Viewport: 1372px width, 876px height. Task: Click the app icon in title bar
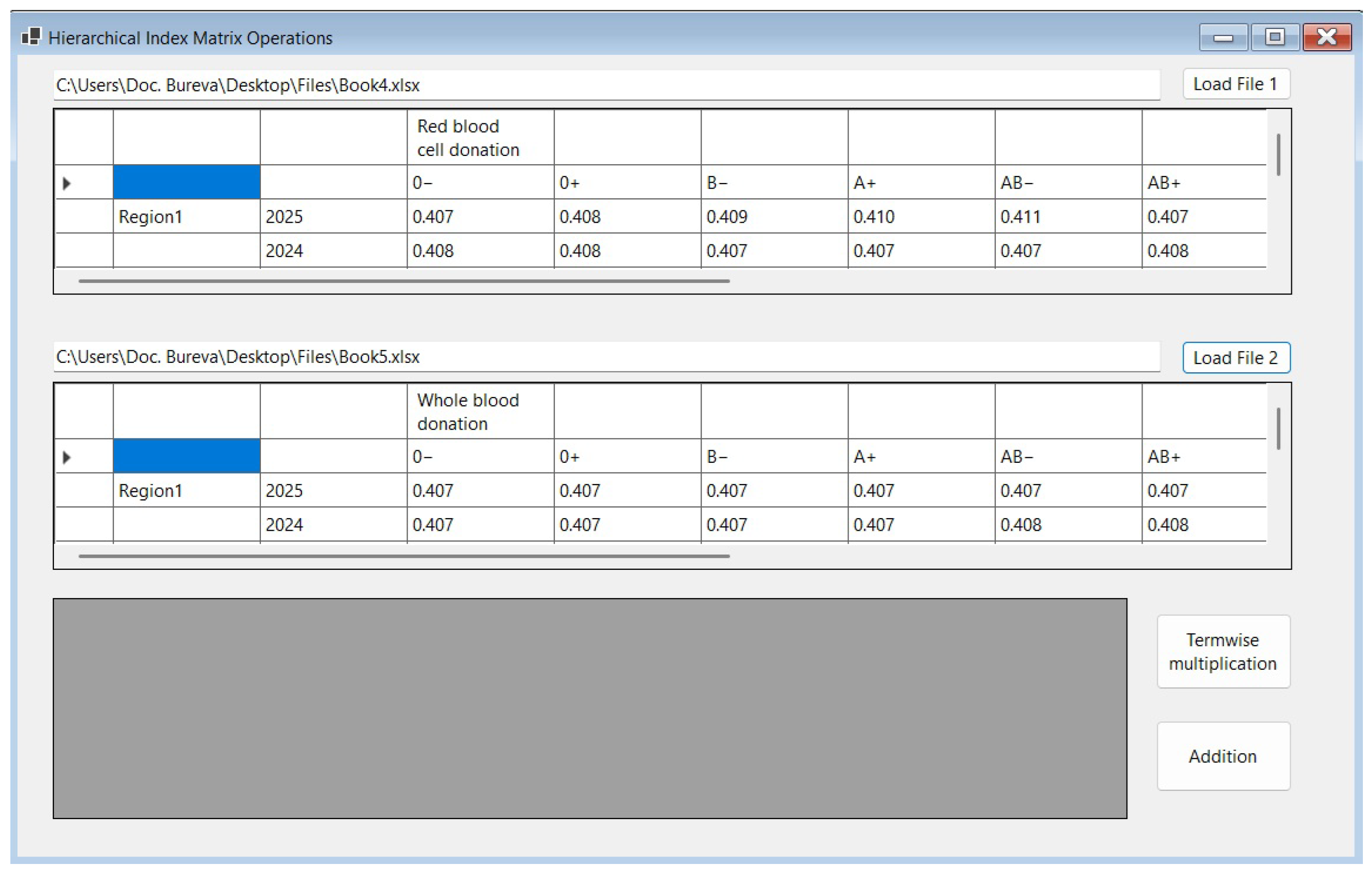[31, 37]
